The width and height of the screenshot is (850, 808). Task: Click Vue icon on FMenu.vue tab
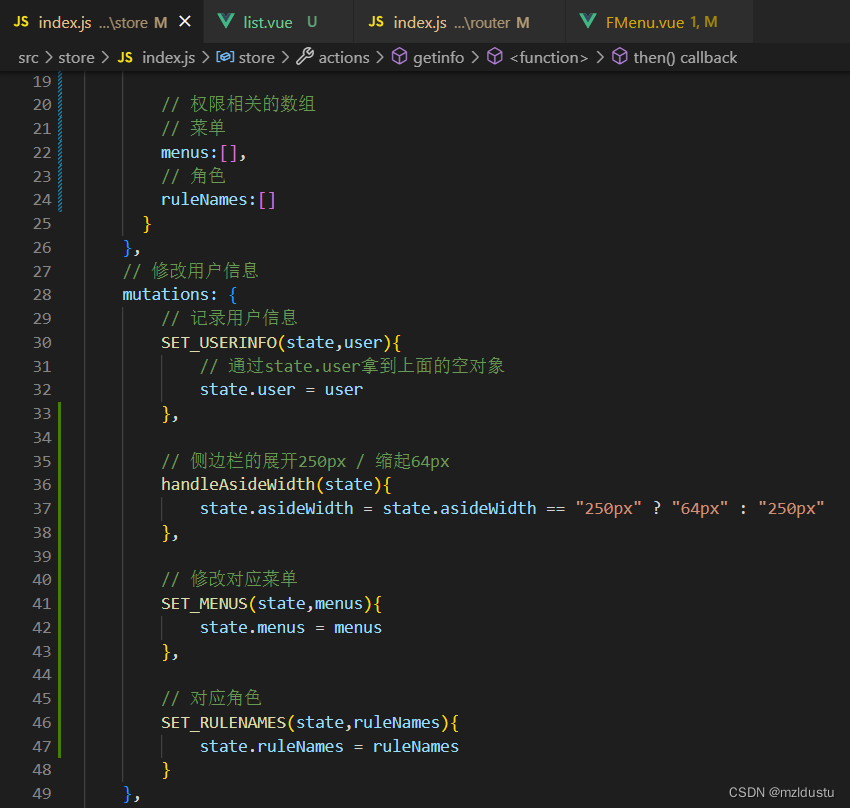pos(588,22)
